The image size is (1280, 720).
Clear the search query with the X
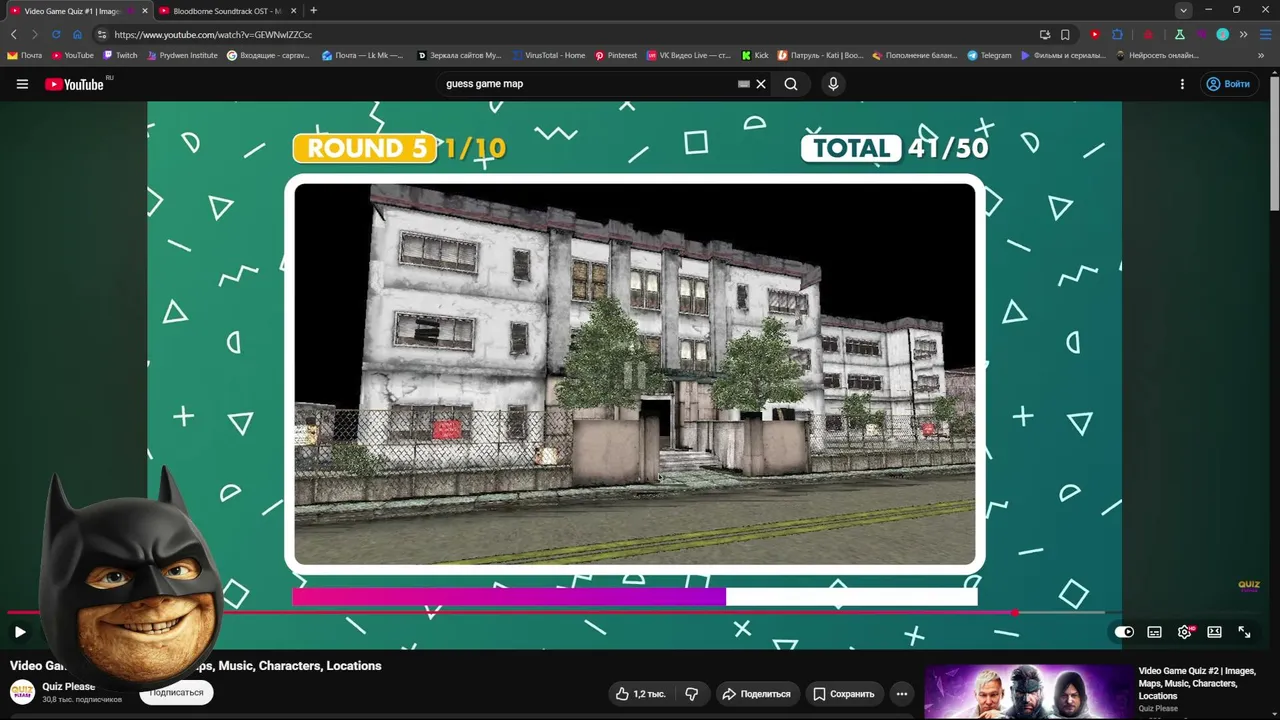(761, 84)
